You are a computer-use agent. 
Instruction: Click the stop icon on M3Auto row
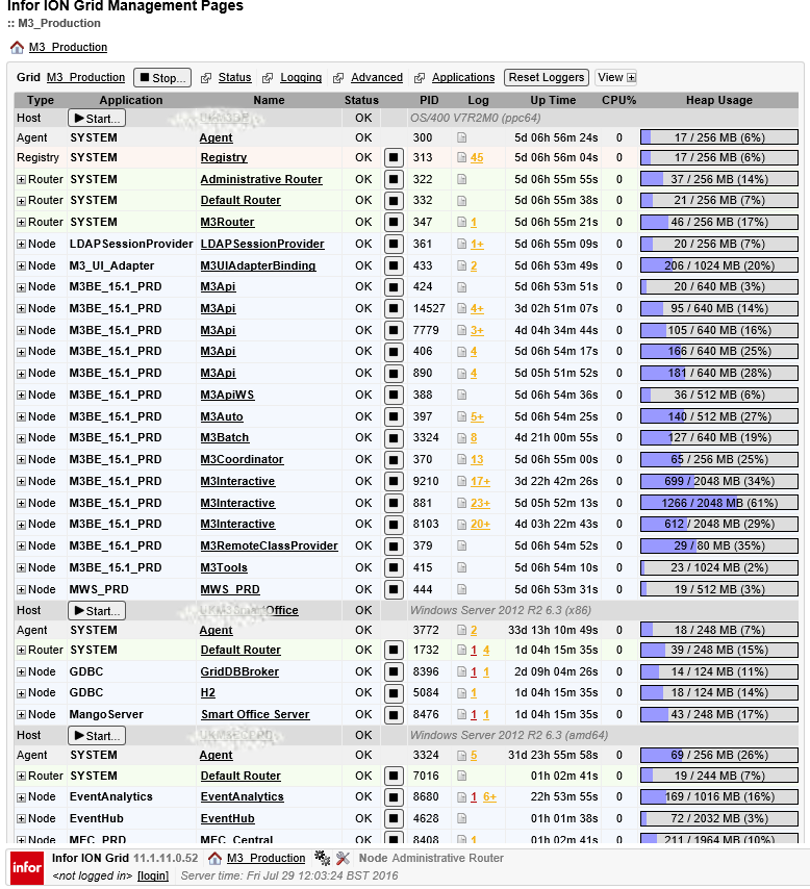point(393,417)
